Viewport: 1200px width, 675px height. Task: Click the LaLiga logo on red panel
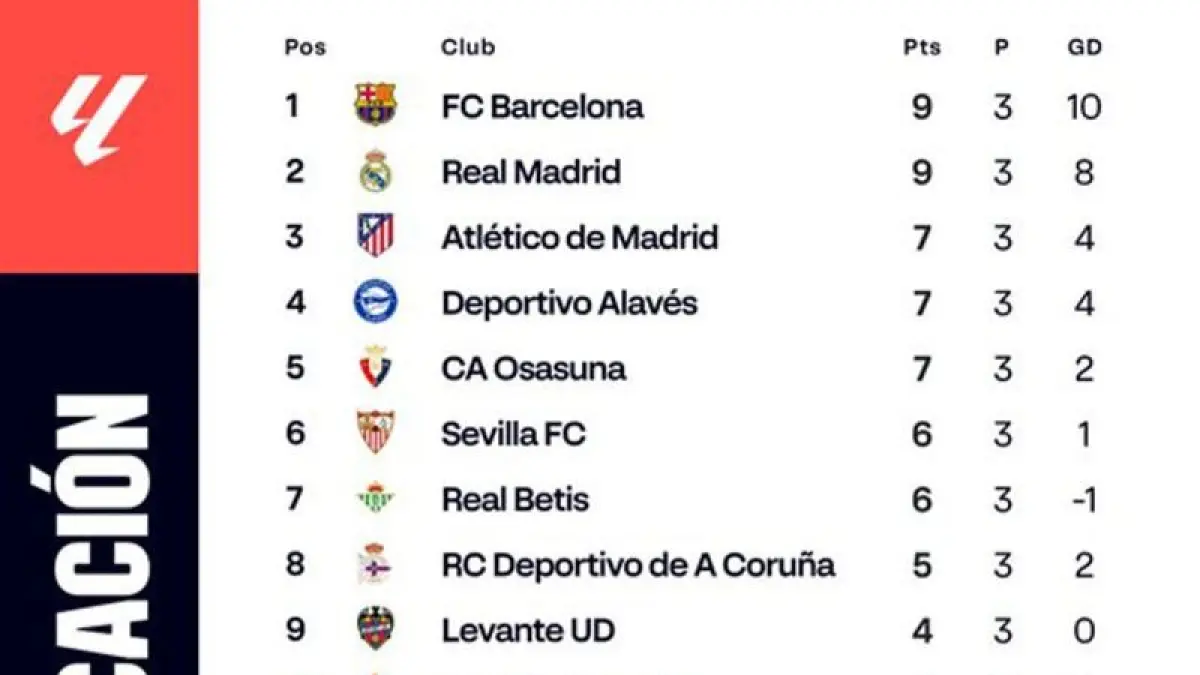99,120
